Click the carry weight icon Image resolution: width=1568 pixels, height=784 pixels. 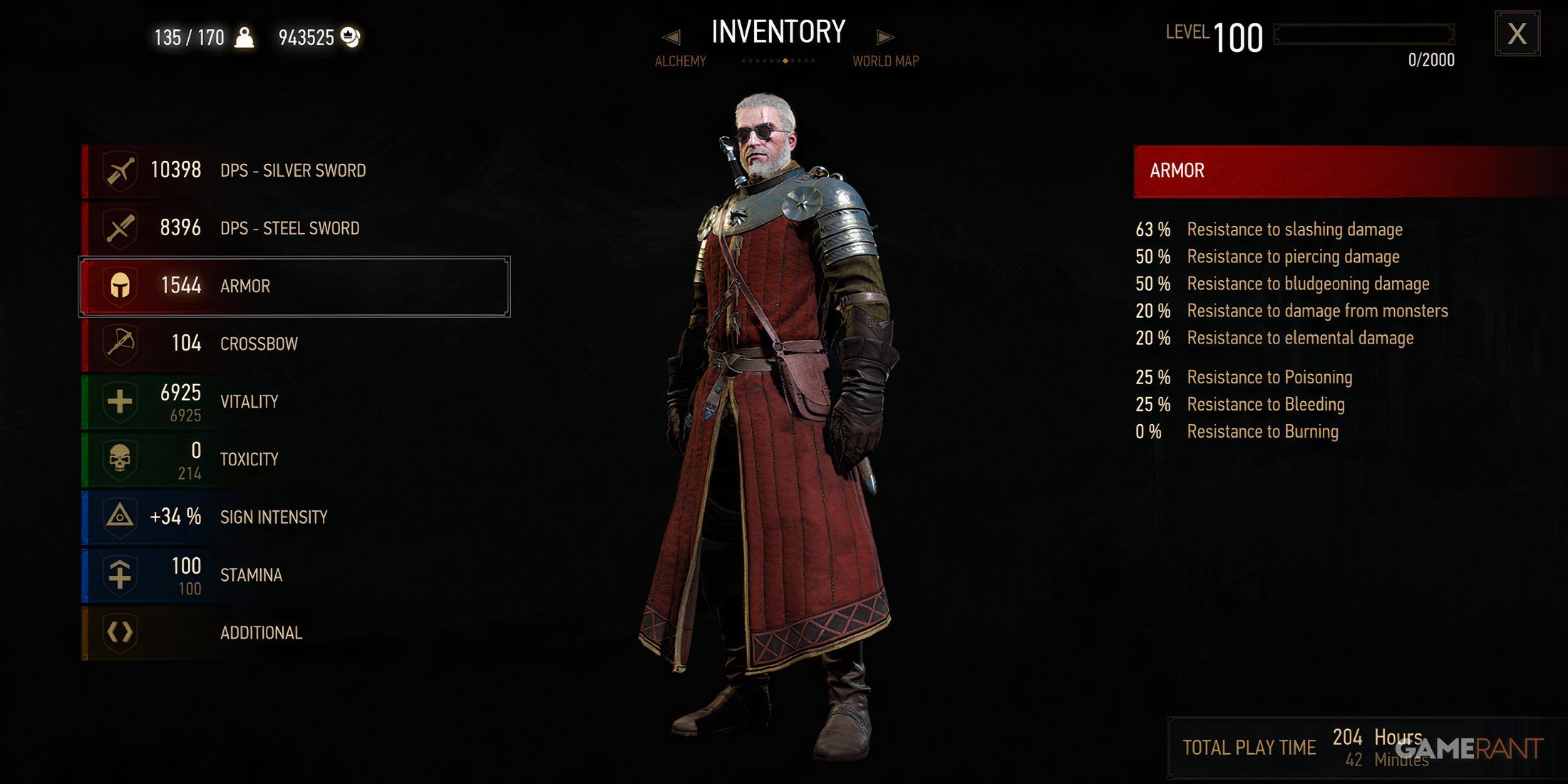coord(244,37)
